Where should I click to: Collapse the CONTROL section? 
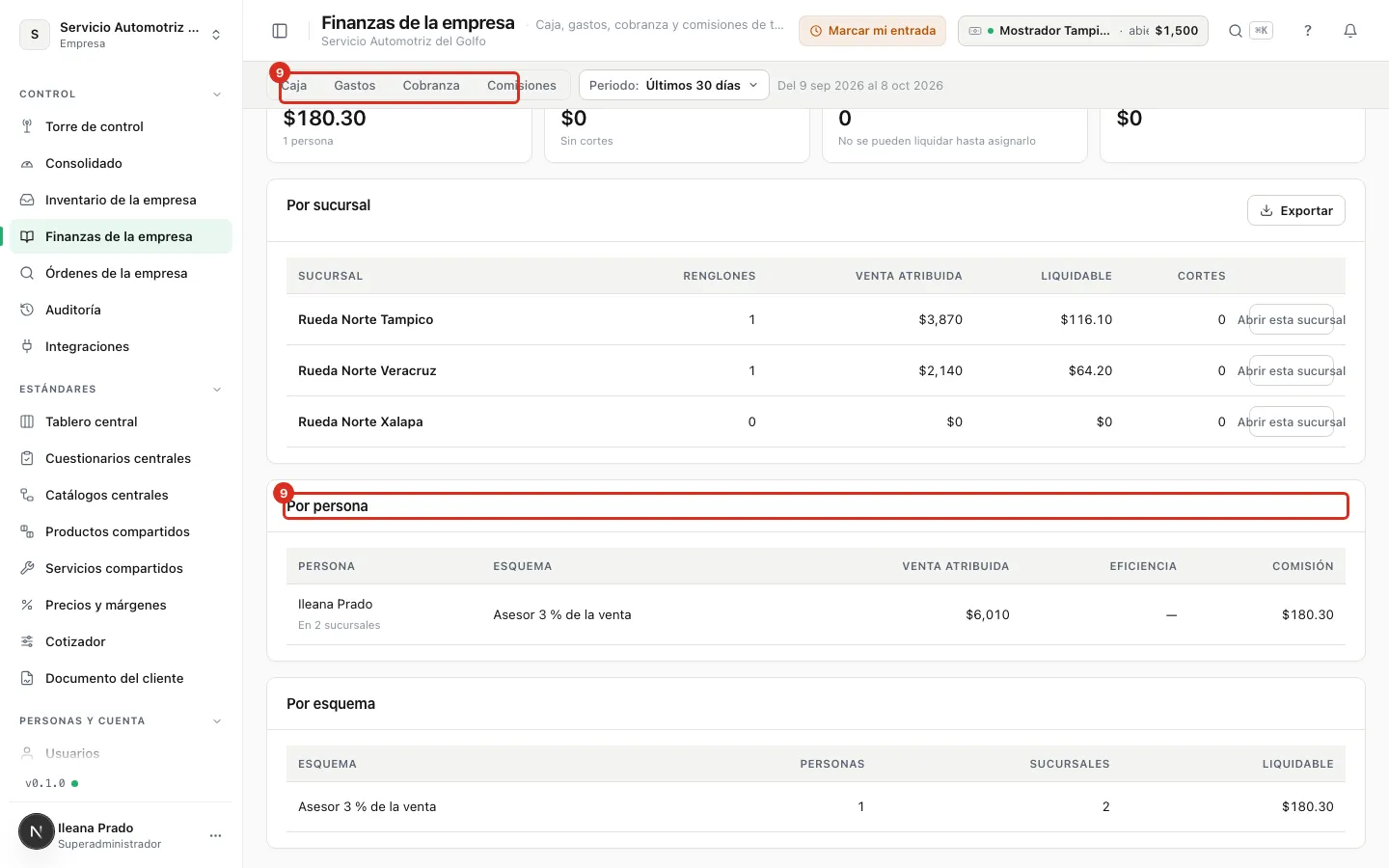[217, 95]
